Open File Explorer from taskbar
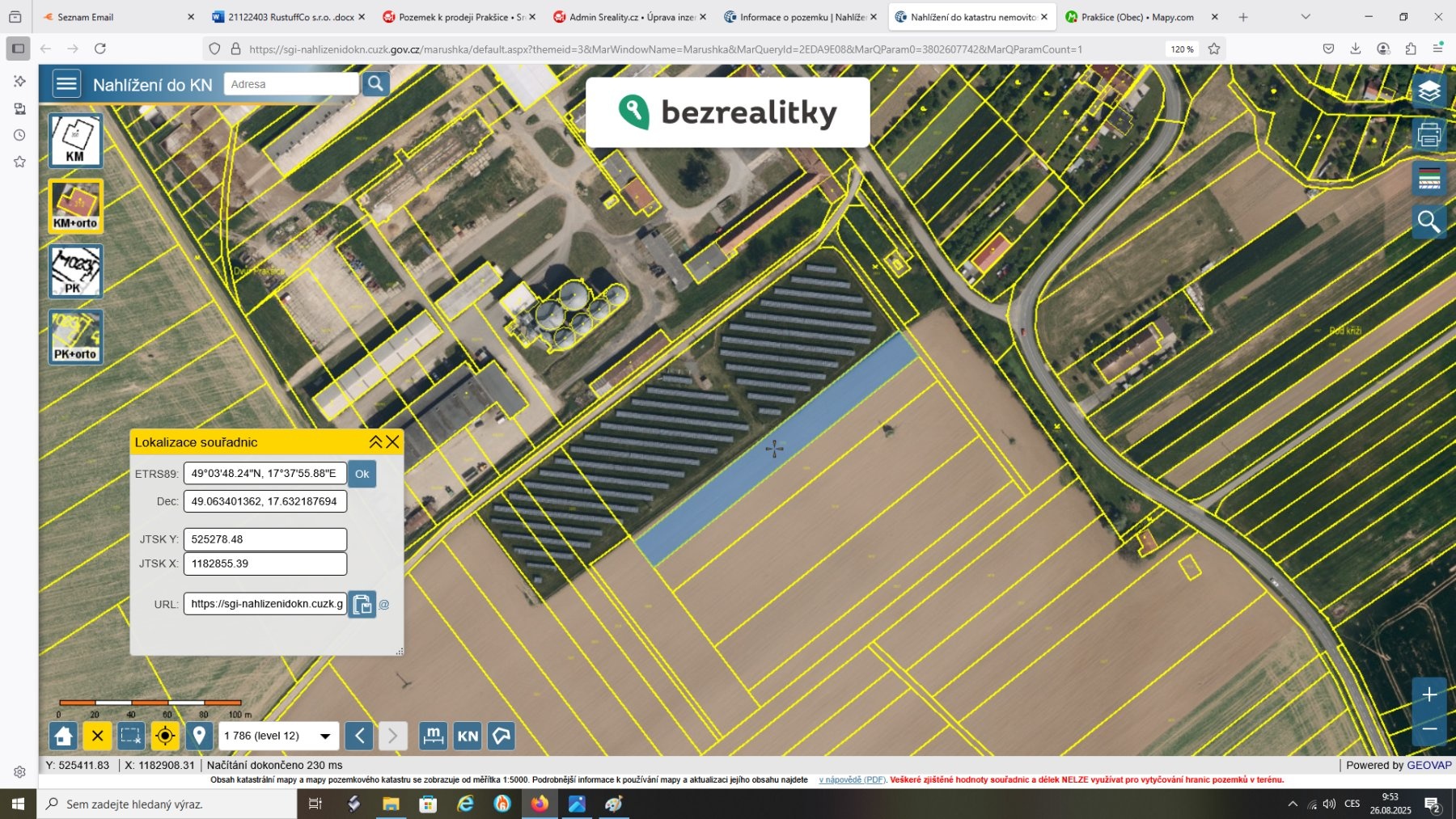The image size is (1456, 819). coord(391,804)
